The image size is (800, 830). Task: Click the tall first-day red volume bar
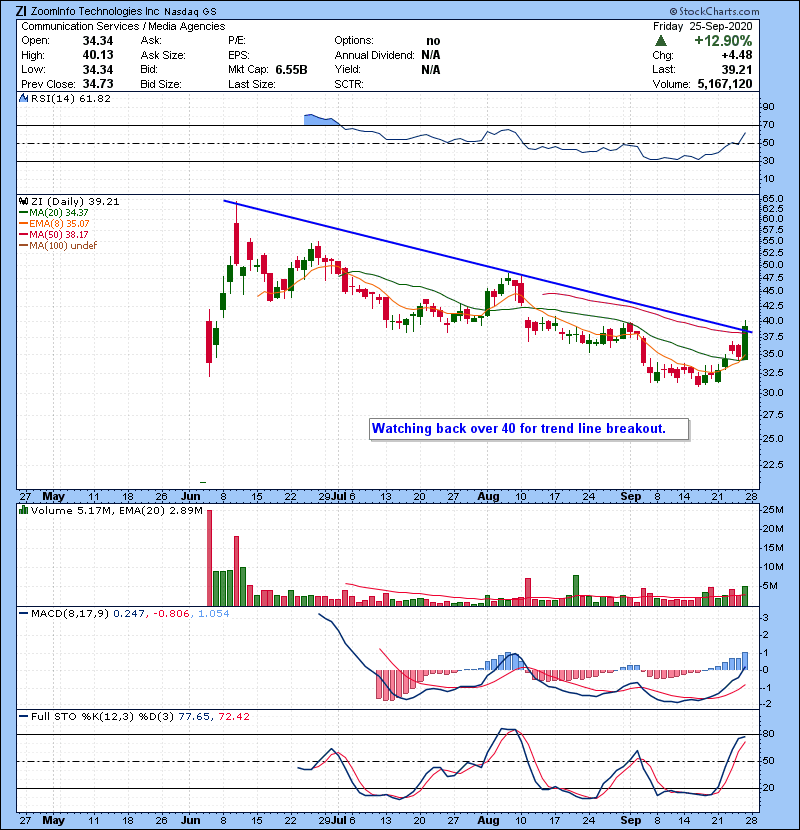[x=209, y=558]
